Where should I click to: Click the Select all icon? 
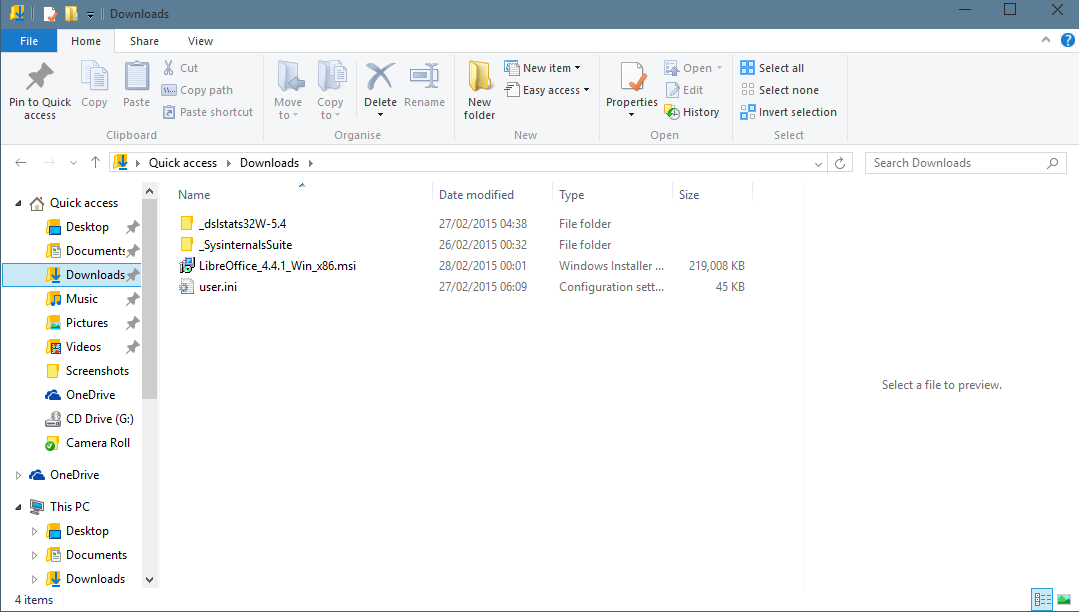(748, 68)
